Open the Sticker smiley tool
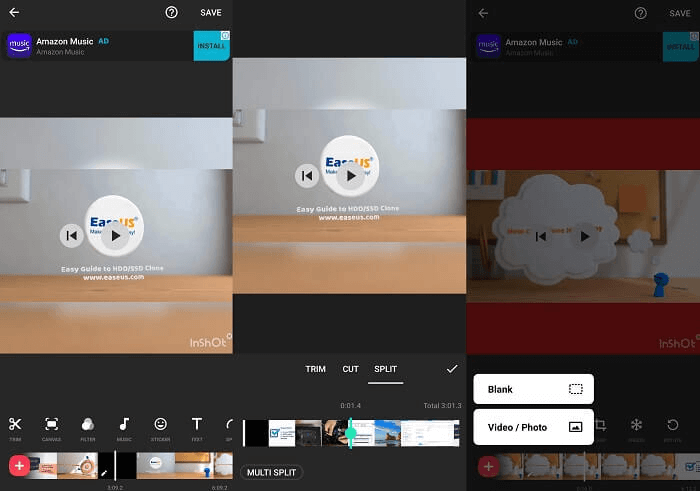 160,426
